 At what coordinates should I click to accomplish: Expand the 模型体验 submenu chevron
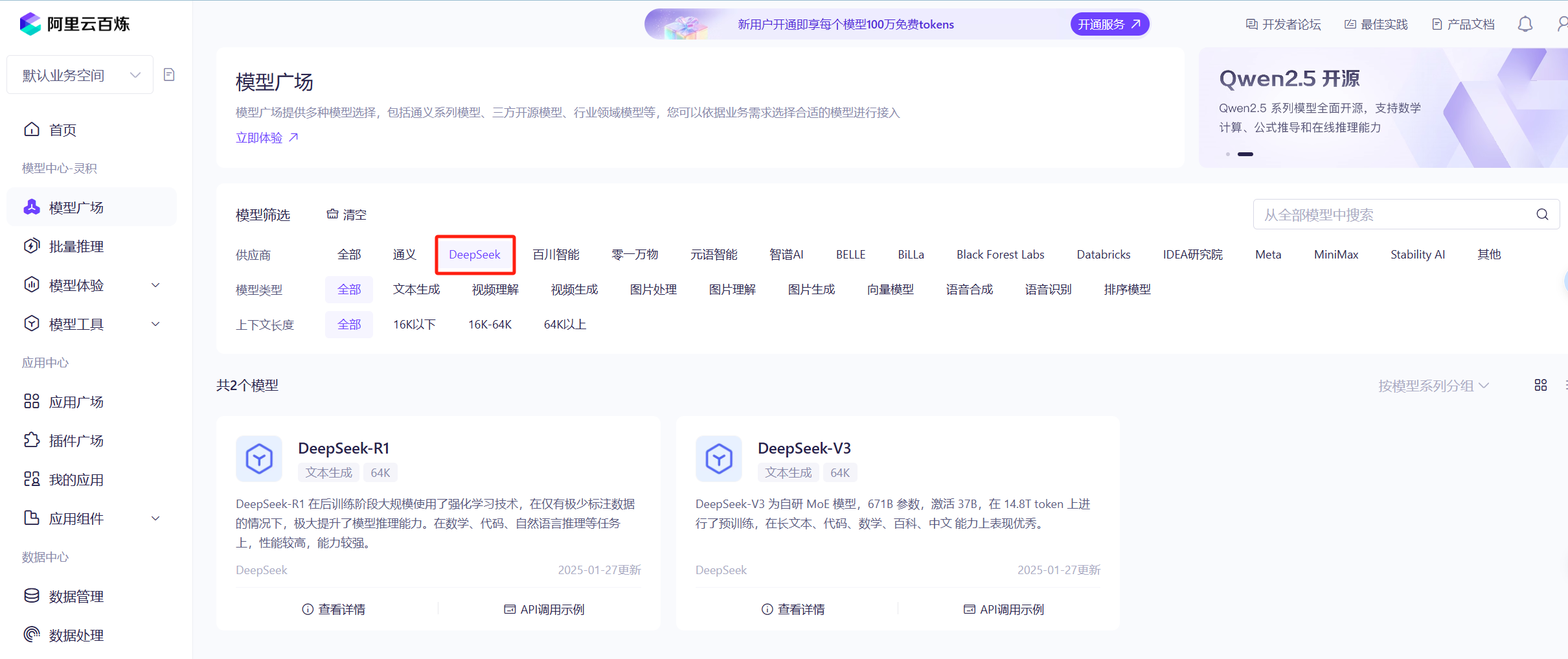point(155,285)
